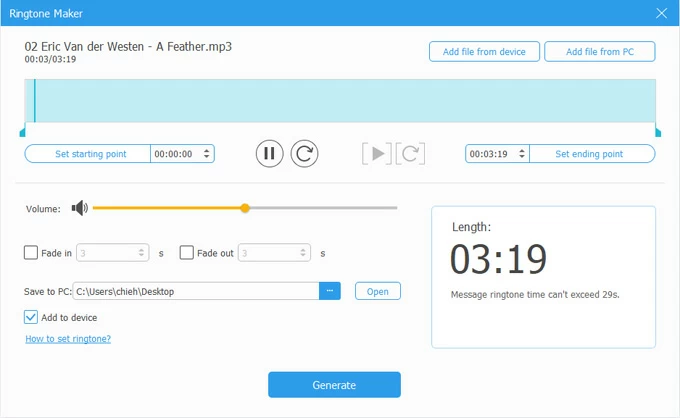The image size is (680, 418).
Task: Uncheck Add to device option
Action: 31,317
